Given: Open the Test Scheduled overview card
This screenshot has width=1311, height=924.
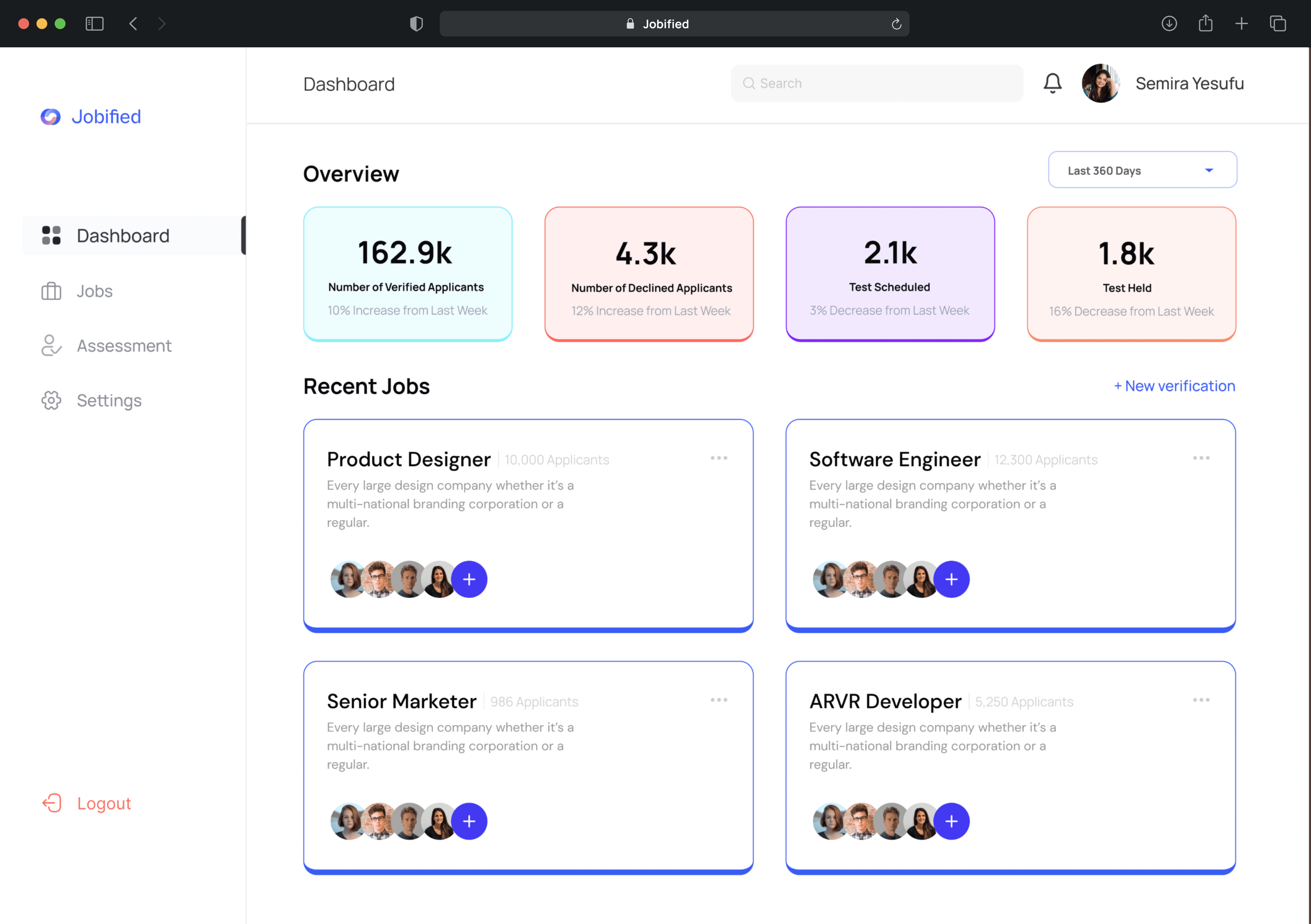Looking at the screenshot, I should [x=890, y=274].
